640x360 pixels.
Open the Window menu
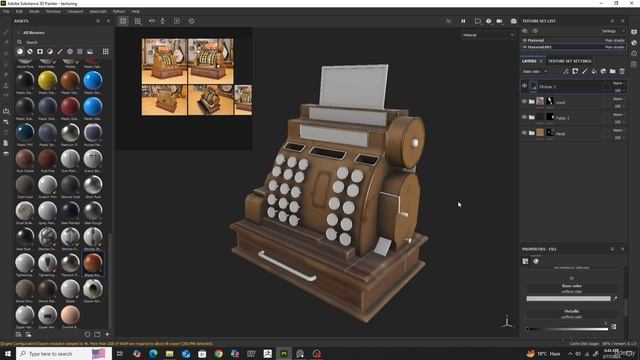53,11
